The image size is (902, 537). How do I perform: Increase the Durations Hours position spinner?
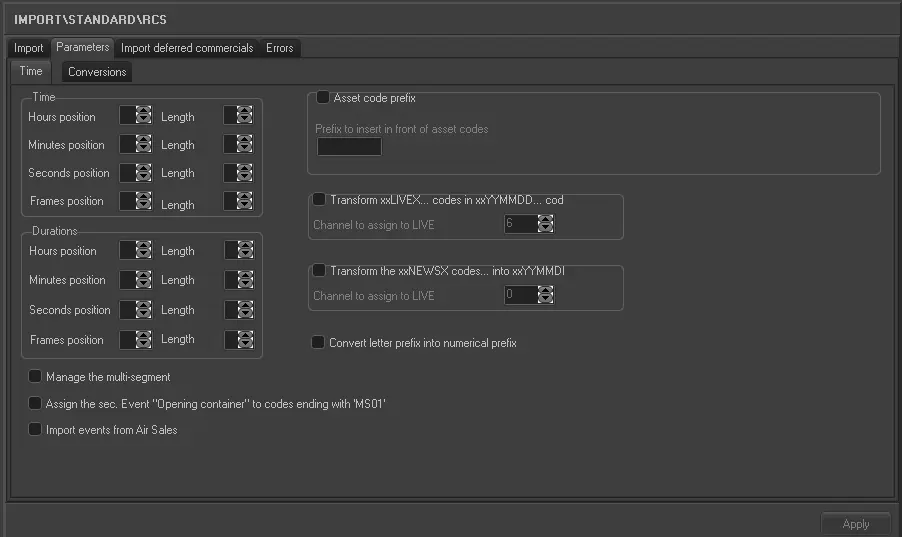[143, 245]
